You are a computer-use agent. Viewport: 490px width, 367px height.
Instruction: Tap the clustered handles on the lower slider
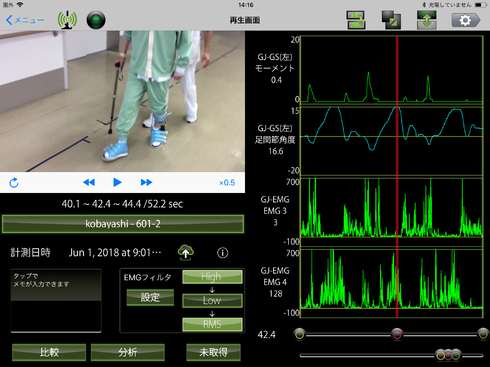(448, 355)
